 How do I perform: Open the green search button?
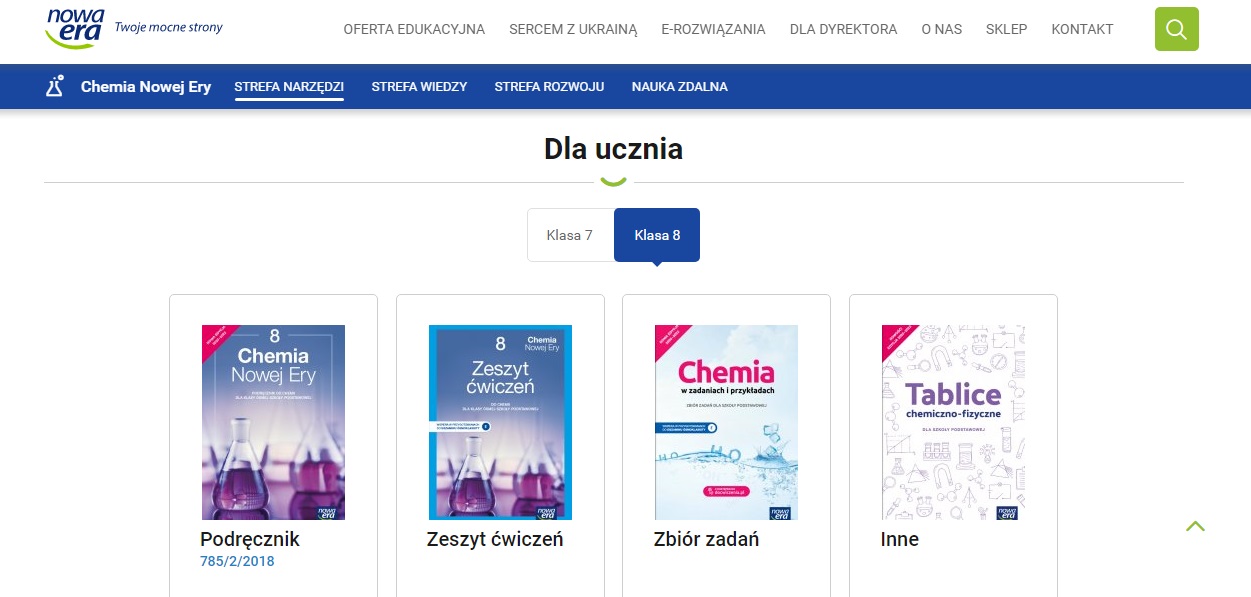click(1176, 29)
